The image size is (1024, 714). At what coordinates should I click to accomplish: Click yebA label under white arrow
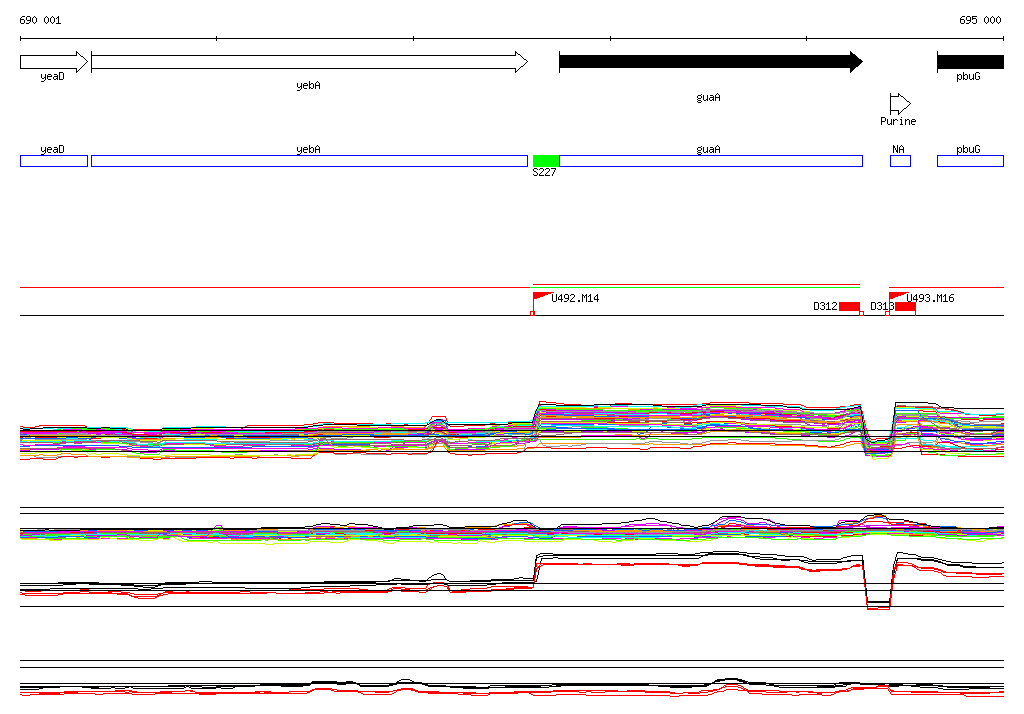point(308,86)
